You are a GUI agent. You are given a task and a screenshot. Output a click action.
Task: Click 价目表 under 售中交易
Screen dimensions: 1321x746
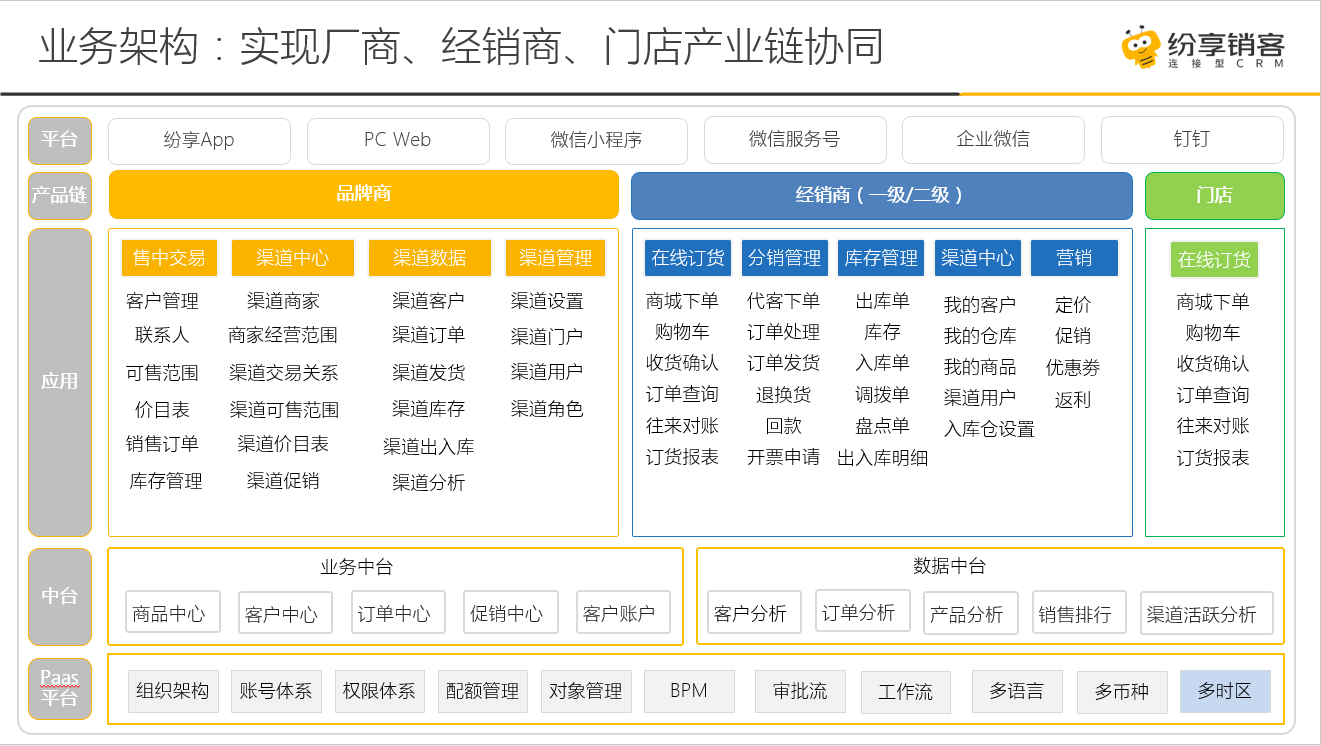point(163,410)
